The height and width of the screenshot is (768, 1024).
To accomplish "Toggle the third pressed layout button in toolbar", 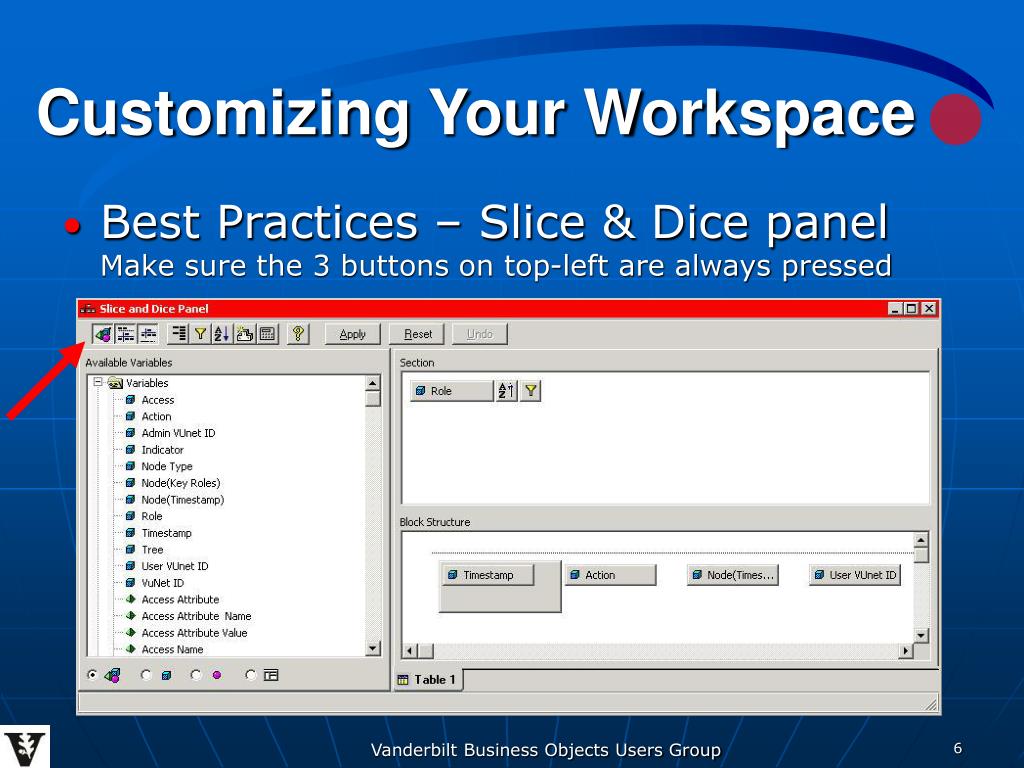I will (x=148, y=334).
